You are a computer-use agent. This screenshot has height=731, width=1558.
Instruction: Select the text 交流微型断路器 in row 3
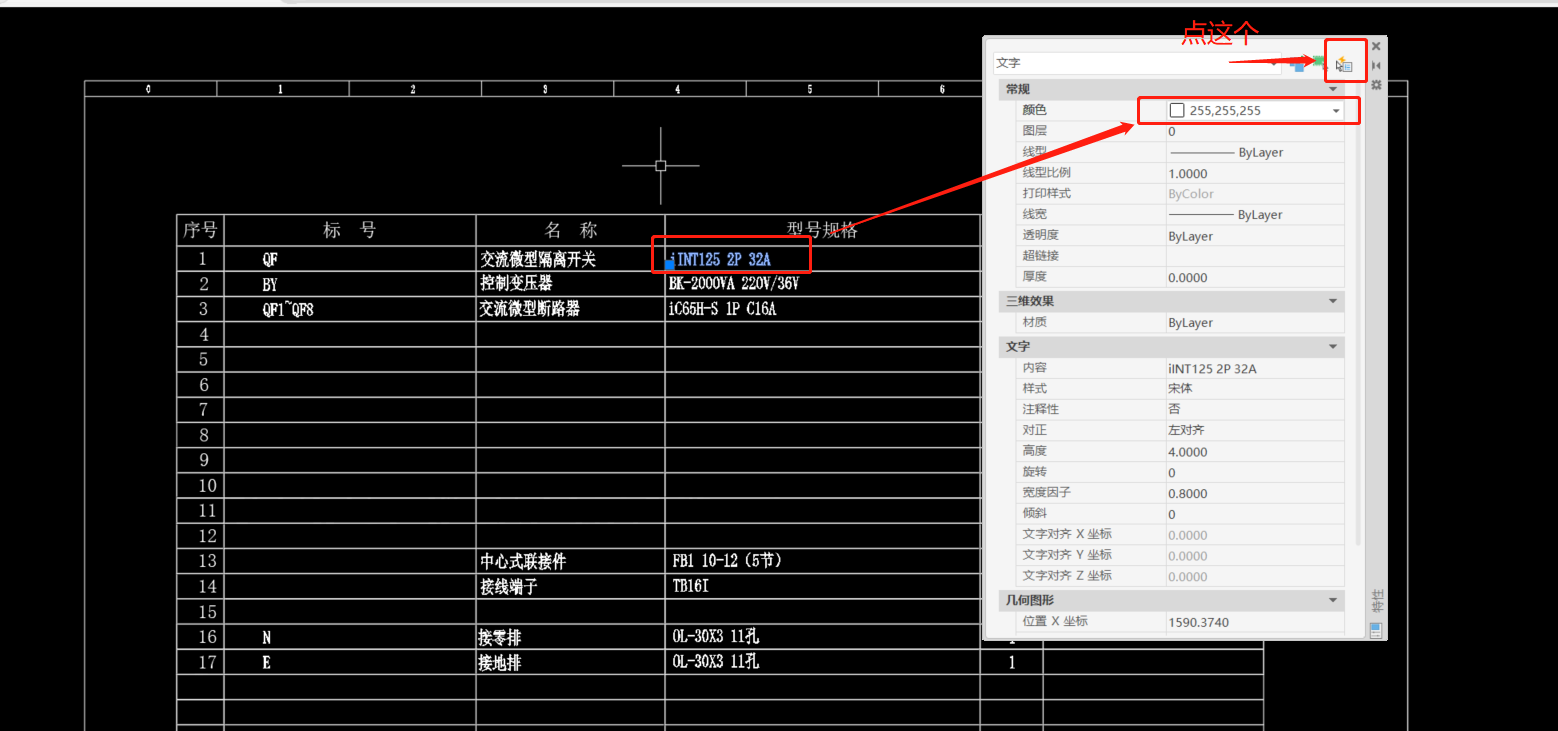tap(530, 309)
